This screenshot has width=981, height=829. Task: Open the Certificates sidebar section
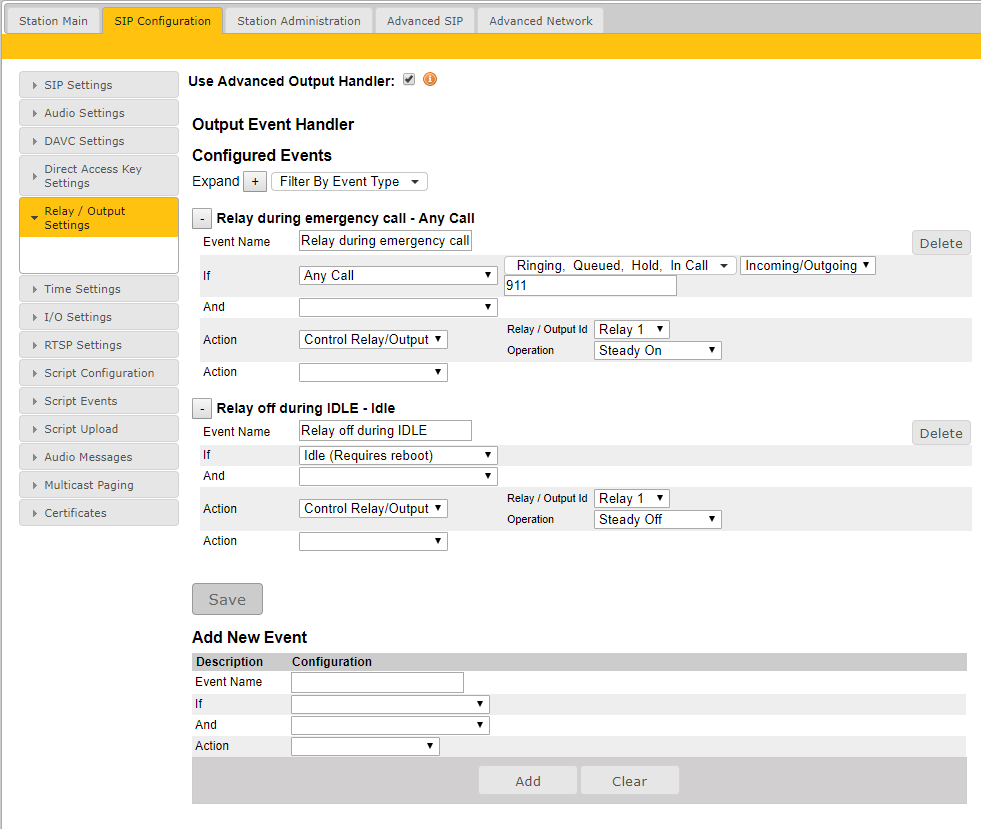tap(98, 513)
